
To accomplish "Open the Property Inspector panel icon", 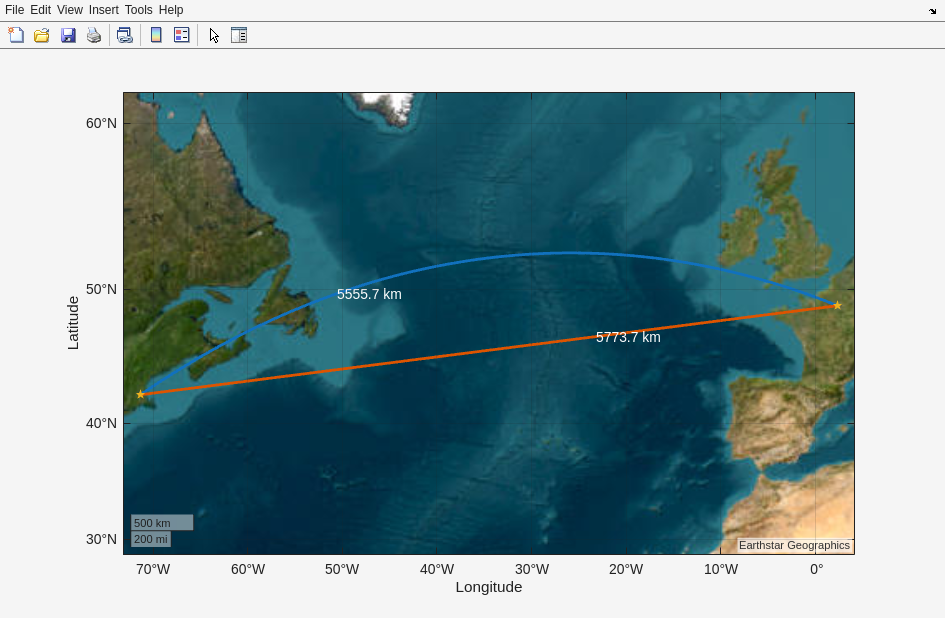I will click(x=239, y=35).
